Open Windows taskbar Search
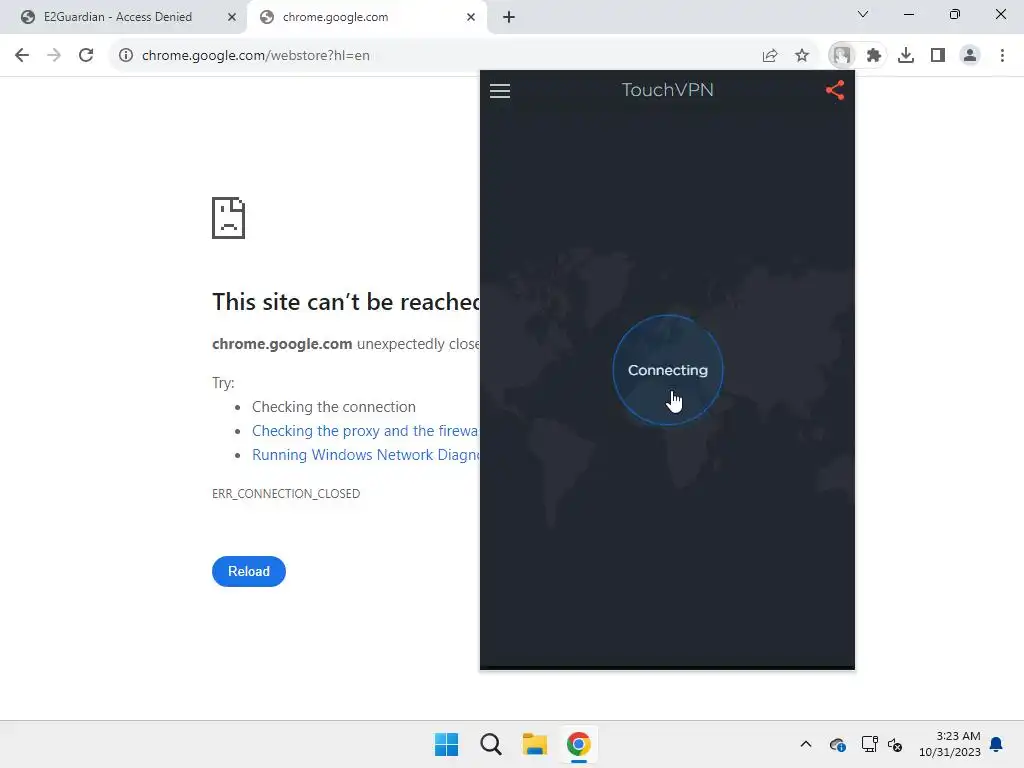 pyautogui.click(x=490, y=744)
